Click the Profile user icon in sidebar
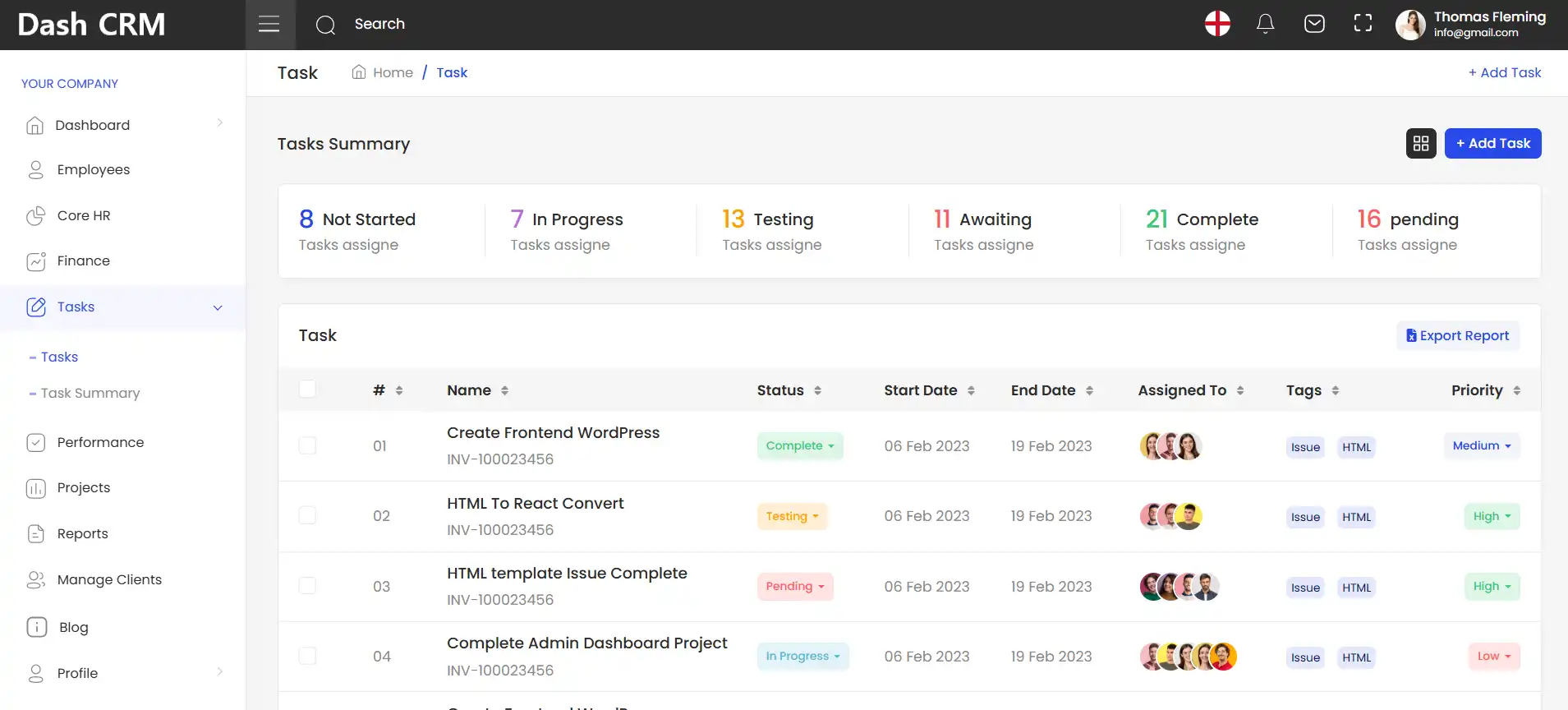This screenshot has width=1568, height=710. pos(36,674)
